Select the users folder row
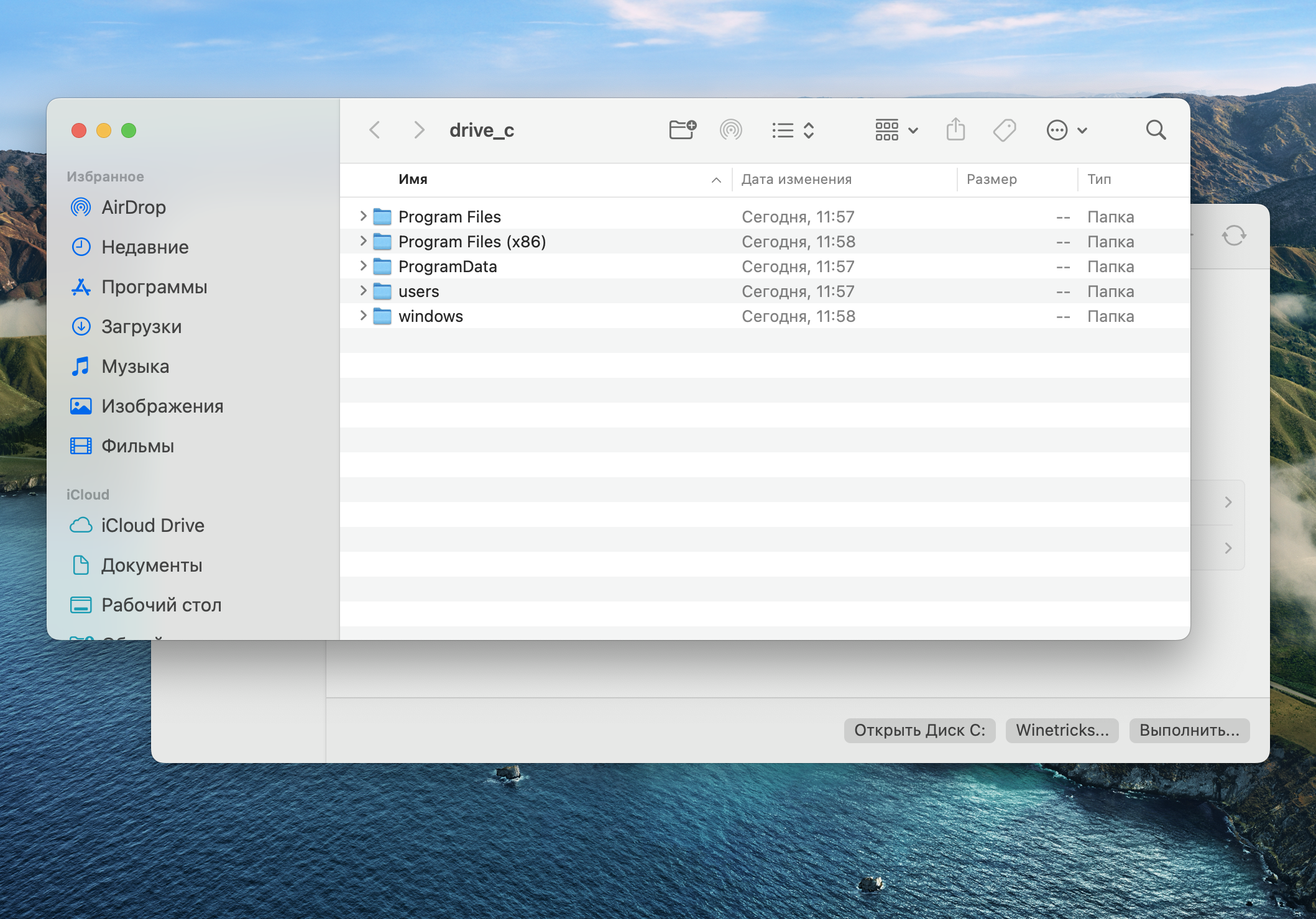 765,291
